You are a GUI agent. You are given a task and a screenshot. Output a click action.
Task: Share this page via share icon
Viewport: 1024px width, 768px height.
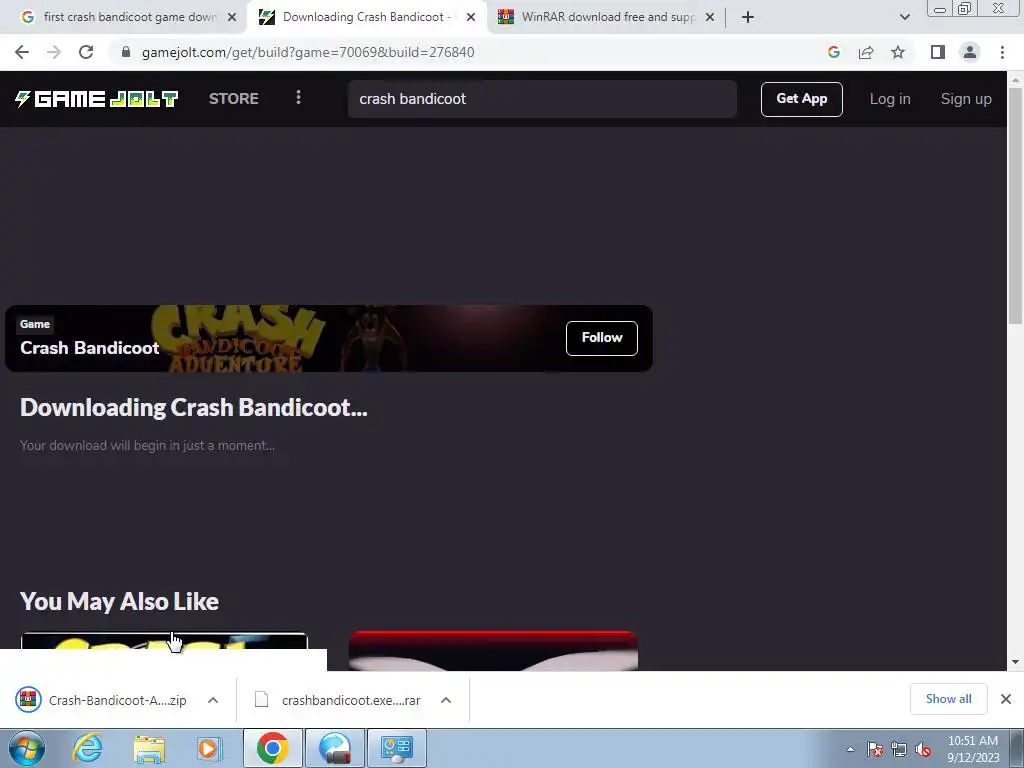866,52
